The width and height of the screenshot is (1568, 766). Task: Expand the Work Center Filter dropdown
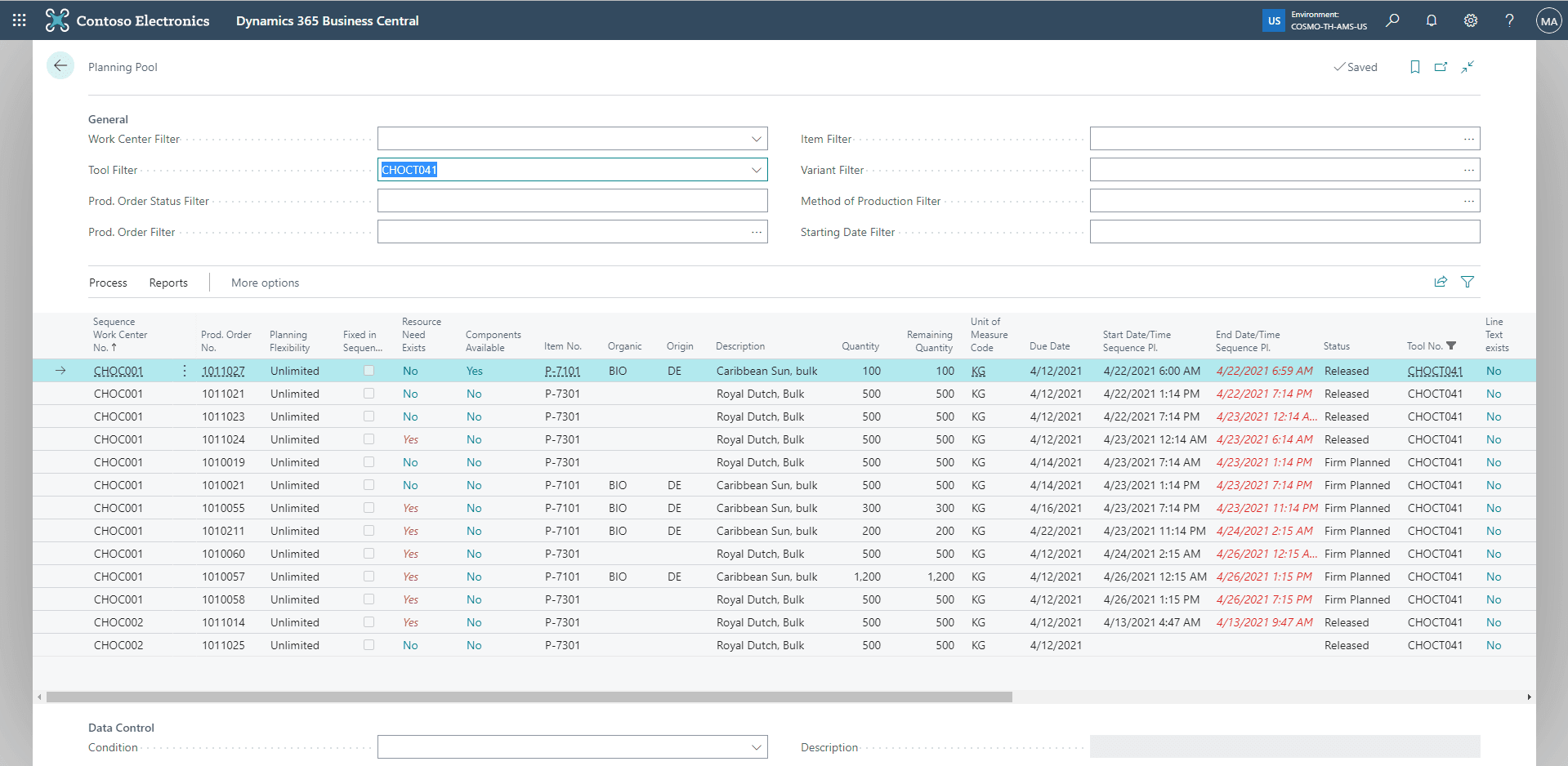point(757,139)
